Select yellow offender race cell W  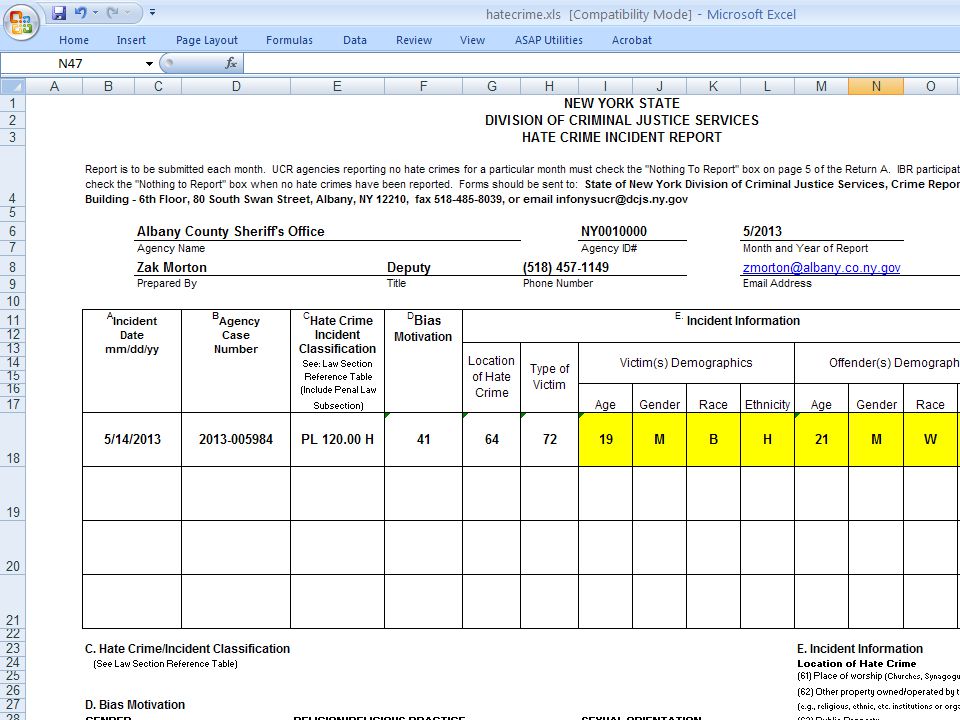[930, 440]
